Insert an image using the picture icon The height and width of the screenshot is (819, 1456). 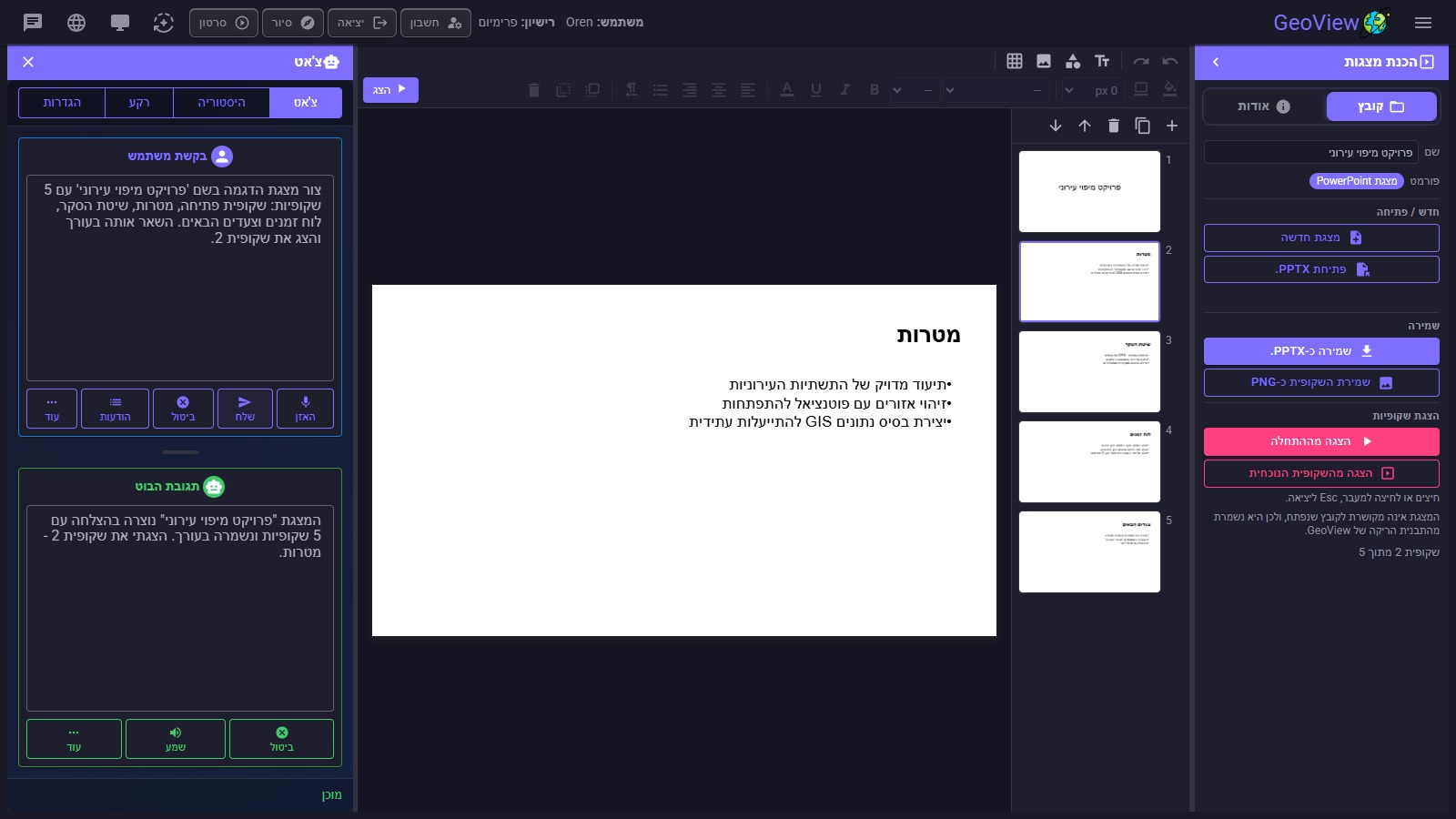point(1044,61)
